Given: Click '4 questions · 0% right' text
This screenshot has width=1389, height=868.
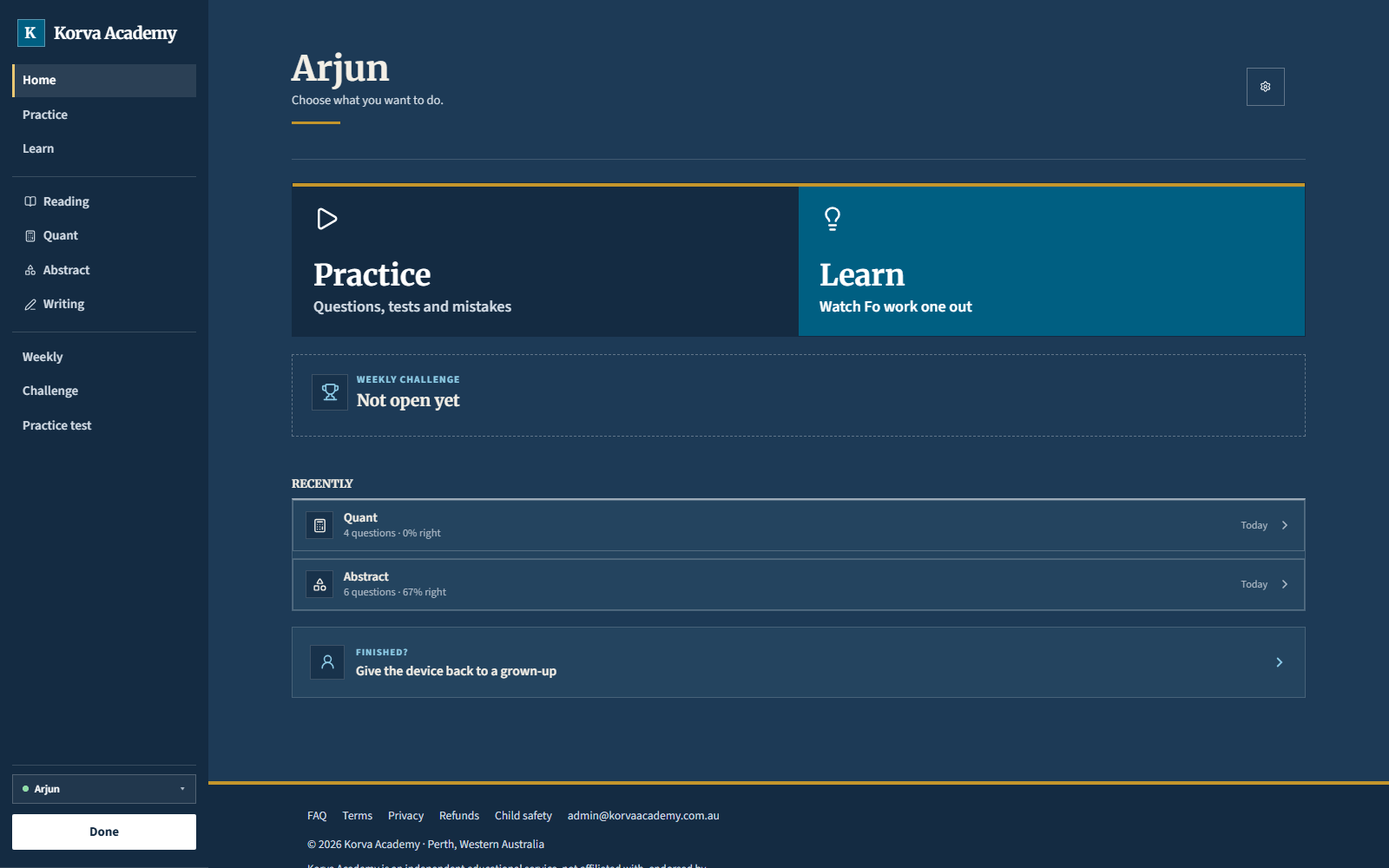Looking at the screenshot, I should (392, 533).
